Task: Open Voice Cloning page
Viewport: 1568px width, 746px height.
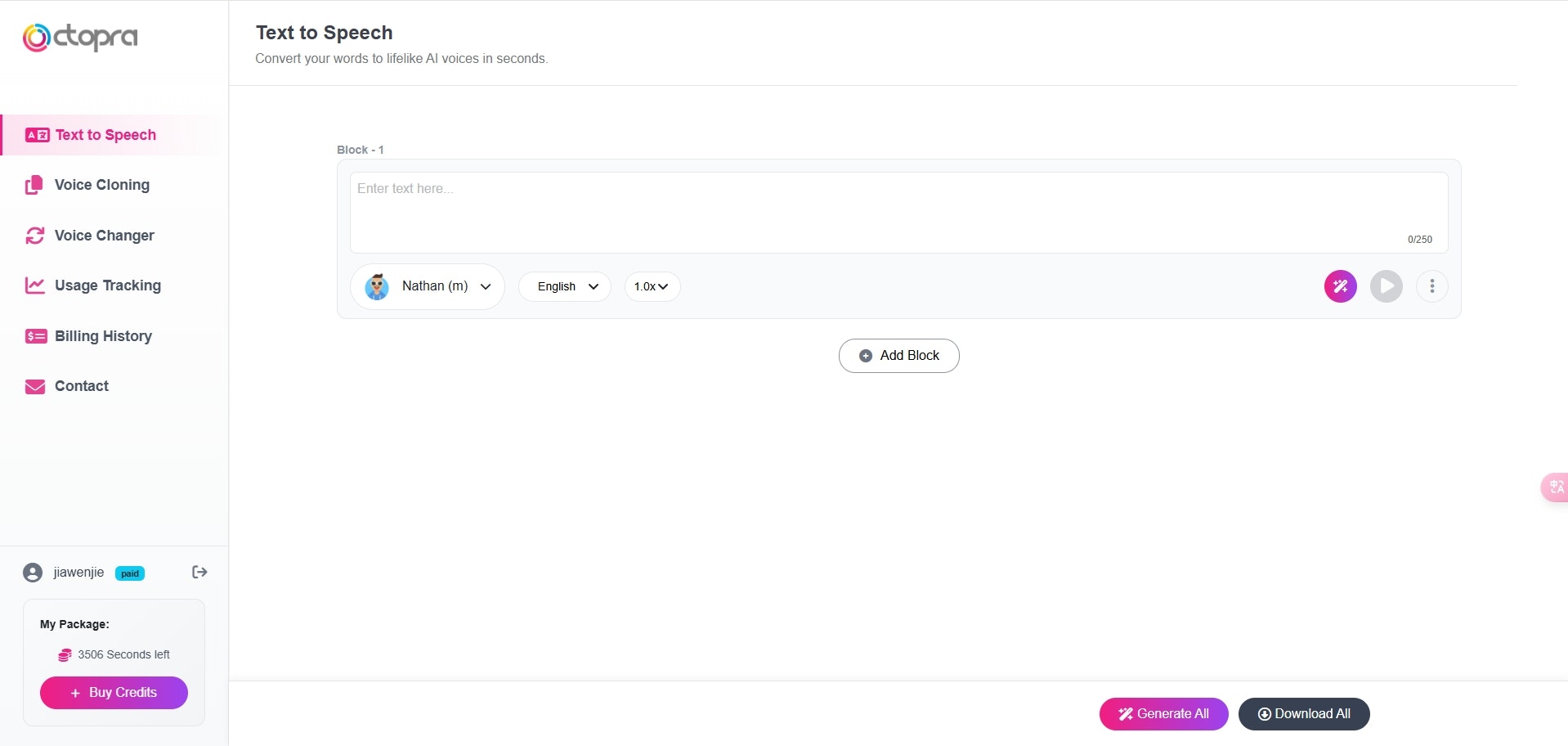Action: point(101,185)
